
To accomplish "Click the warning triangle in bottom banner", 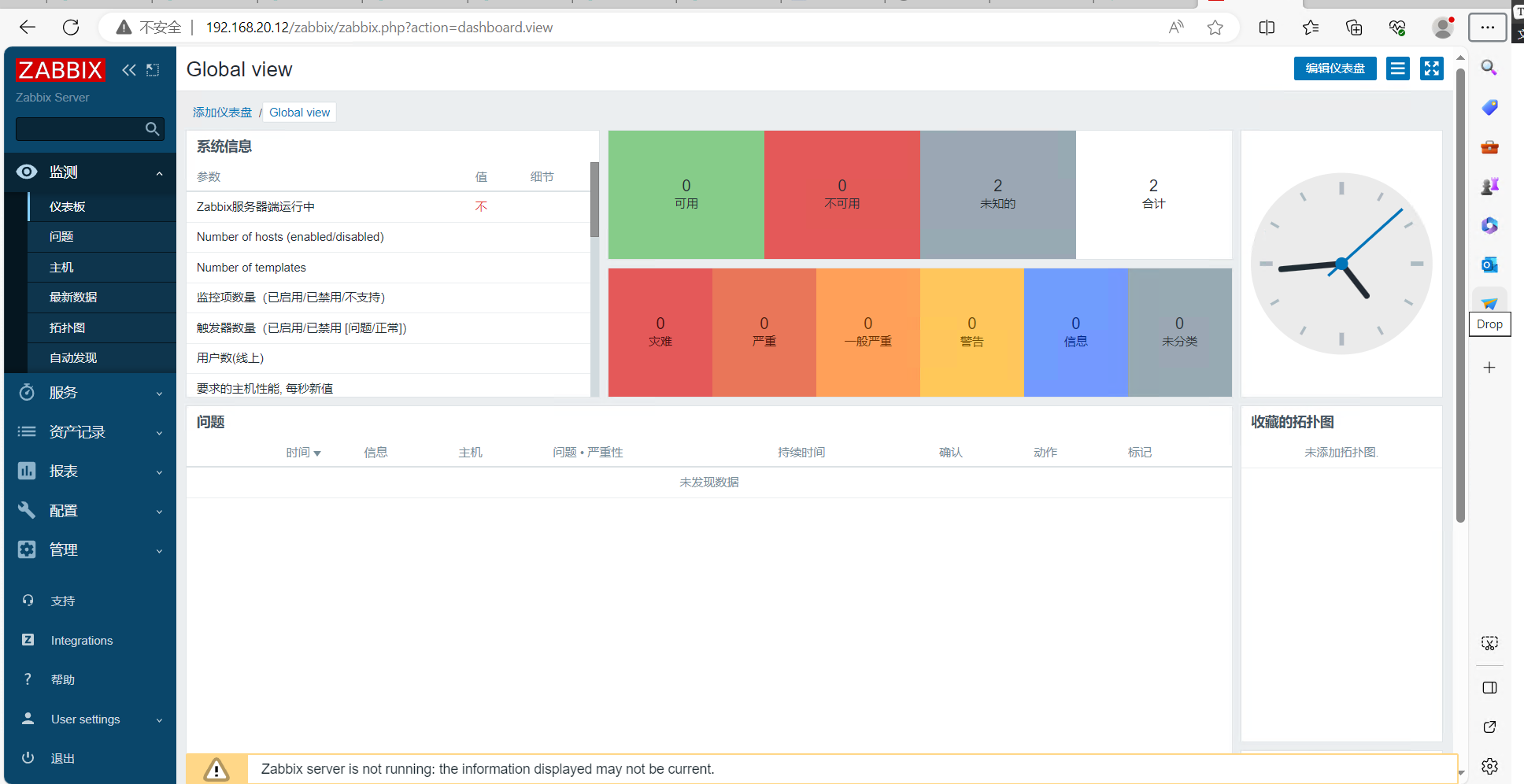I will click(x=216, y=769).
